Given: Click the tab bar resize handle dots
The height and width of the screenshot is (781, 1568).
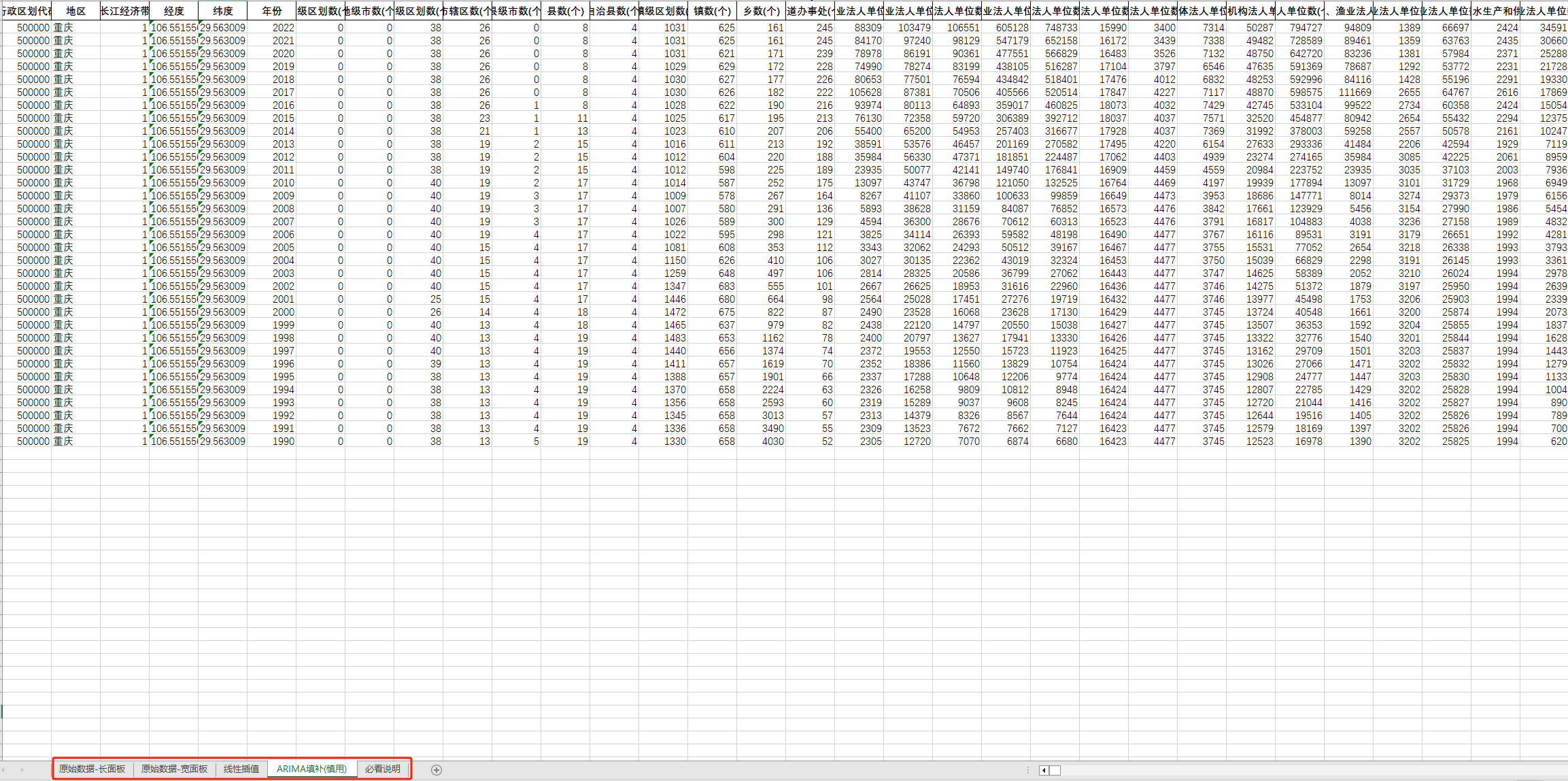Looking at the screenshot, I should point(1027,770).
